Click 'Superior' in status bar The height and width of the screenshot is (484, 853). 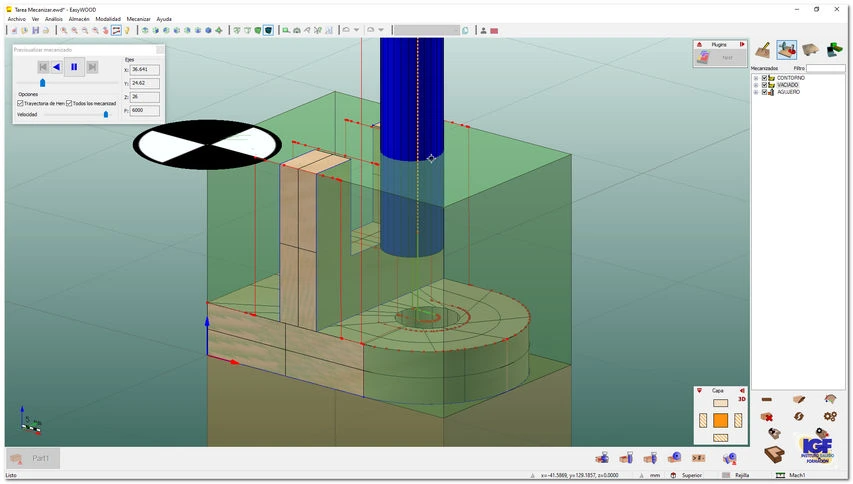(x=692, y=475)
